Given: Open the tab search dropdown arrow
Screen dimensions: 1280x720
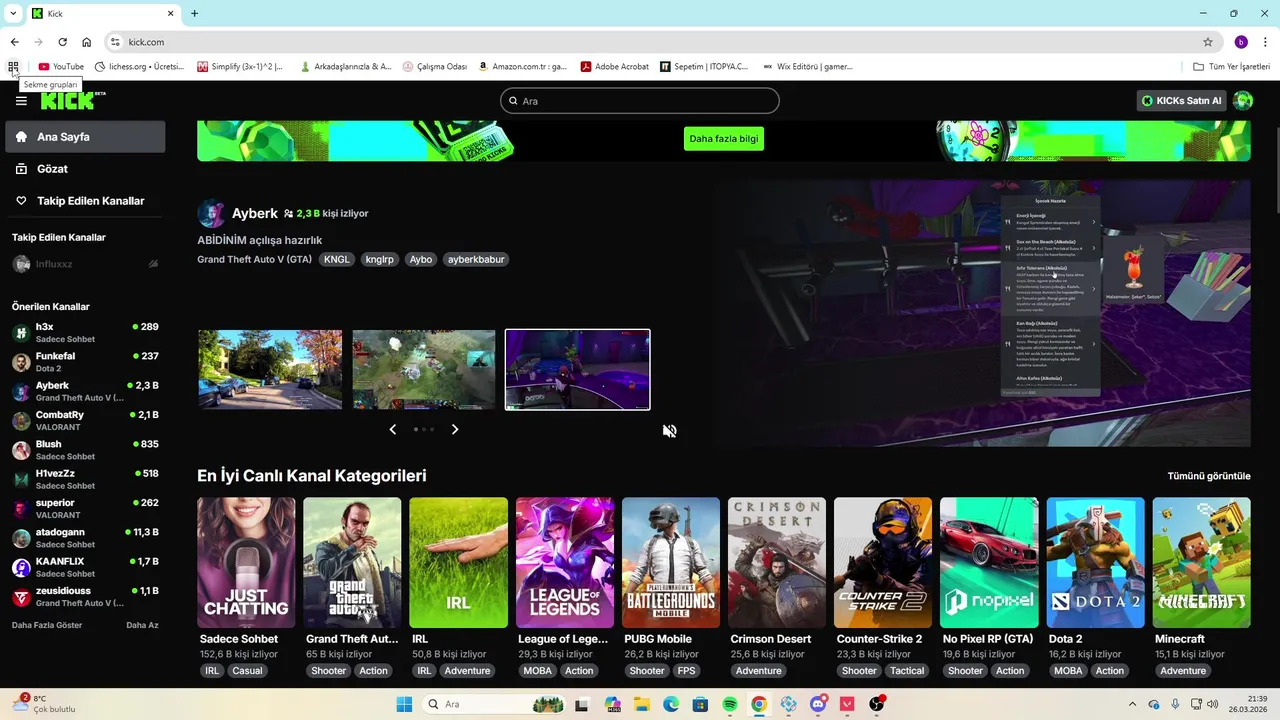Looking at the screenshot, I should tap(13, 13).
